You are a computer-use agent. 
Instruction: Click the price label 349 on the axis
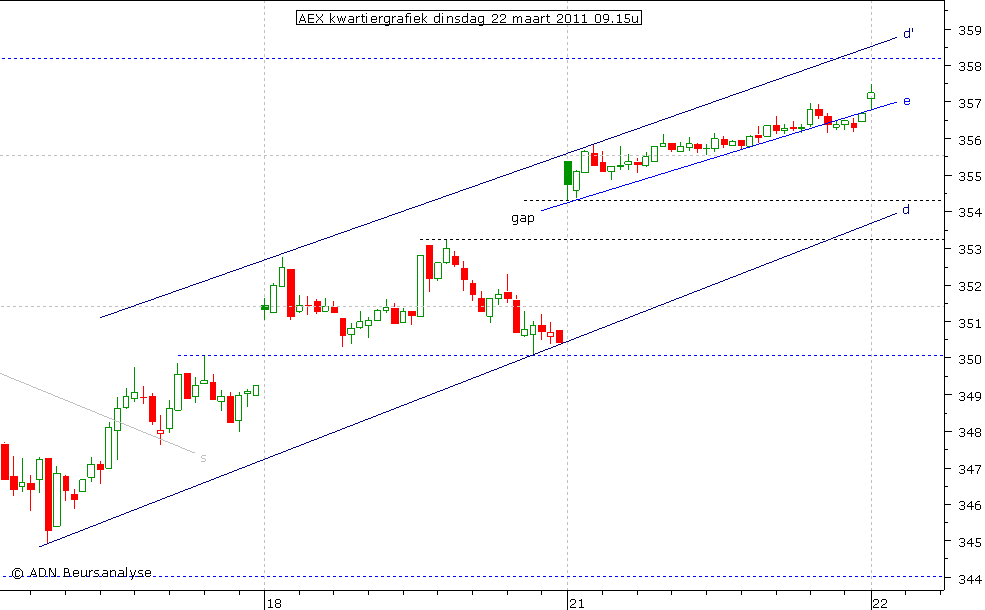[x=969, y=396]
